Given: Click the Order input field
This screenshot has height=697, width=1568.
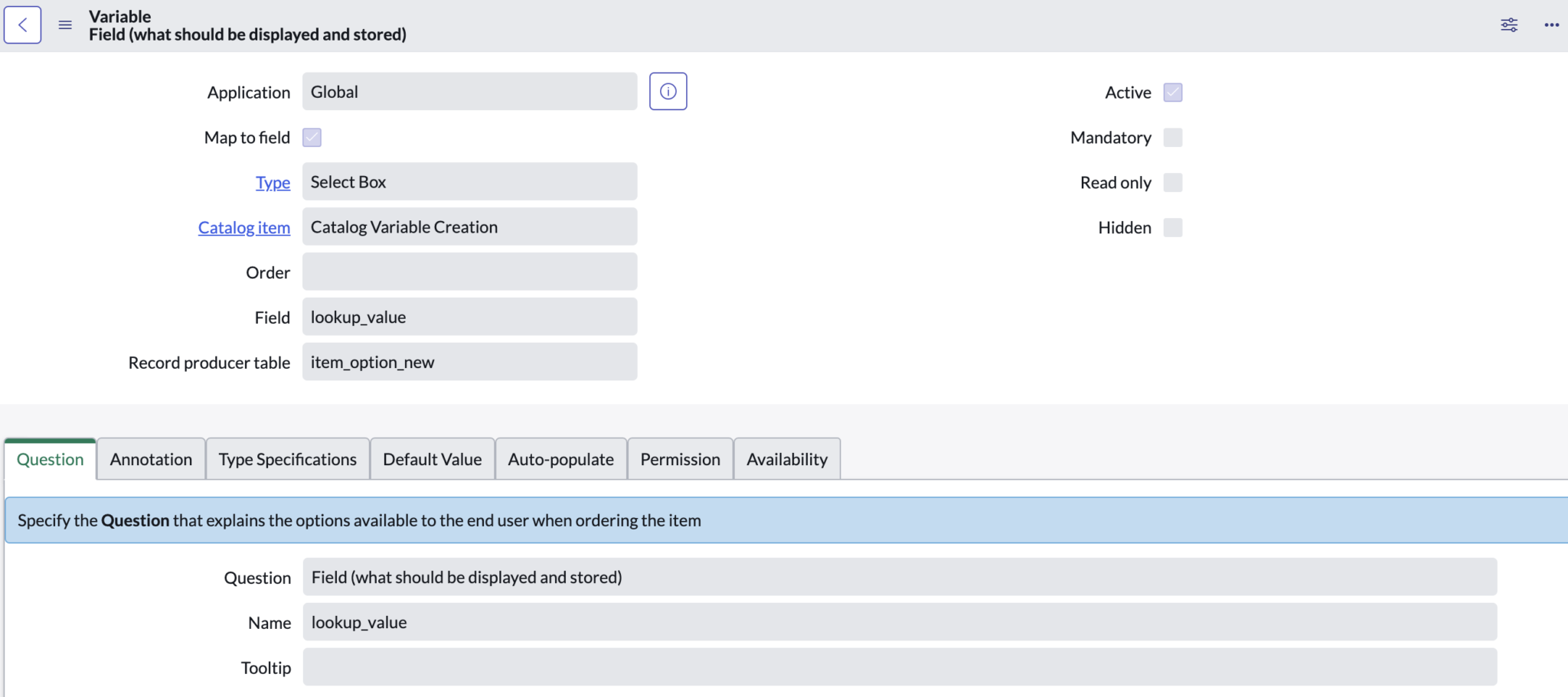Looking at the screenshot, I should [x=469, y=271].
